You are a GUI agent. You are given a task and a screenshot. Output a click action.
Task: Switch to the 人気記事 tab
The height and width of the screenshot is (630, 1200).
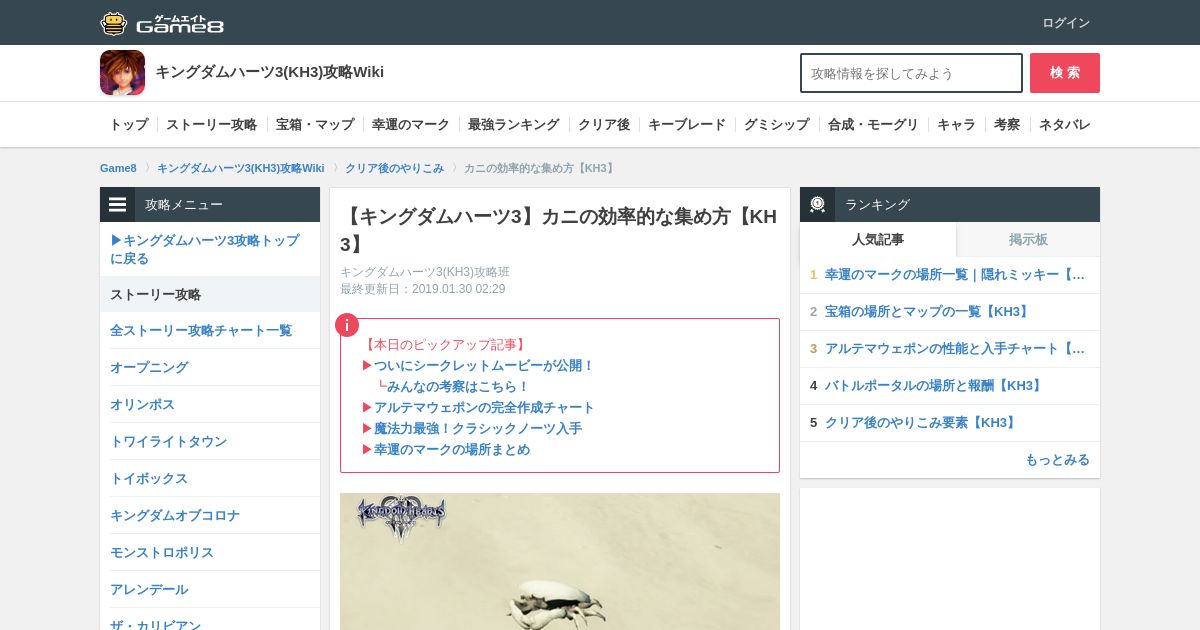[878, 239]
